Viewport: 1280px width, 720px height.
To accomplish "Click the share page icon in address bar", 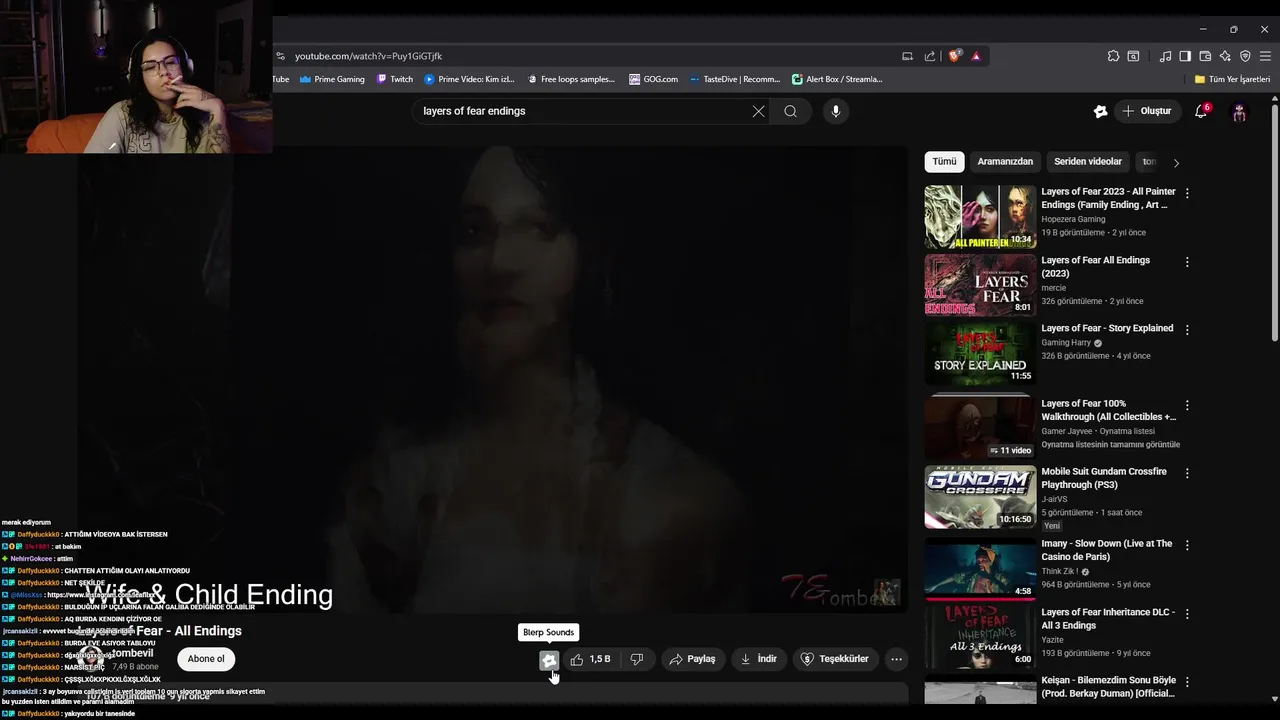I will (x=930, y=56).
